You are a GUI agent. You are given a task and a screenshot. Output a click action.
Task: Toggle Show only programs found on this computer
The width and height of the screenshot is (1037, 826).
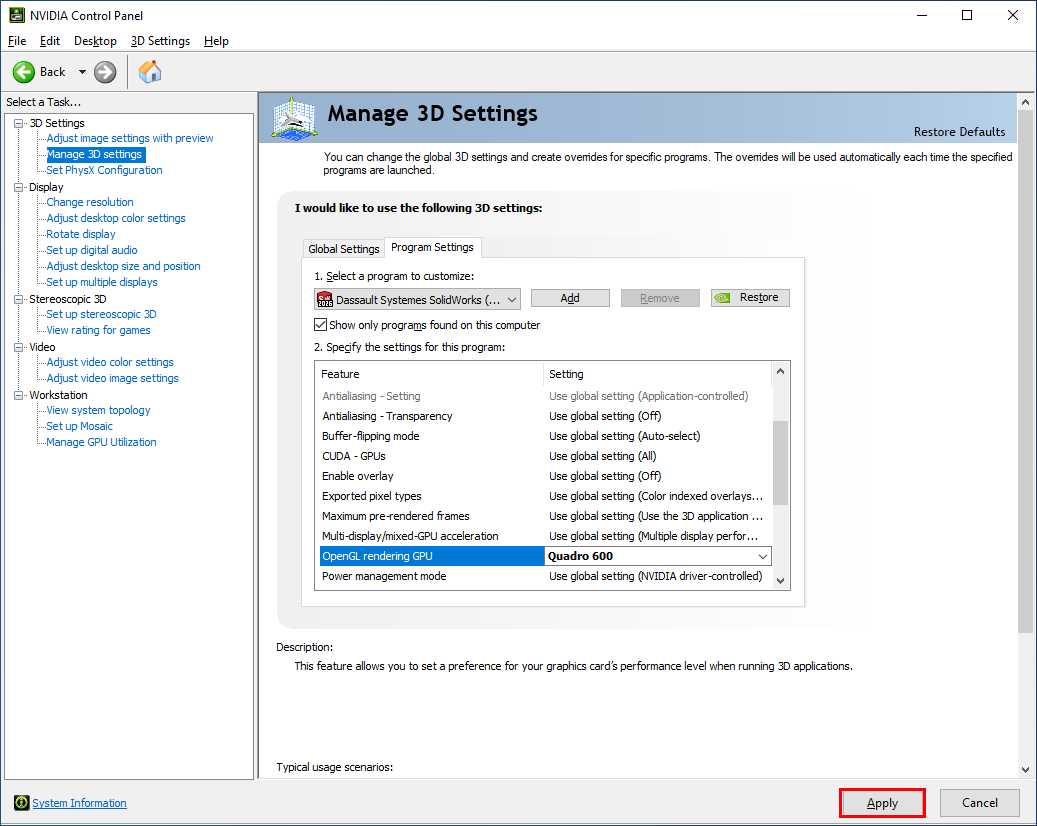click(320, 325)
